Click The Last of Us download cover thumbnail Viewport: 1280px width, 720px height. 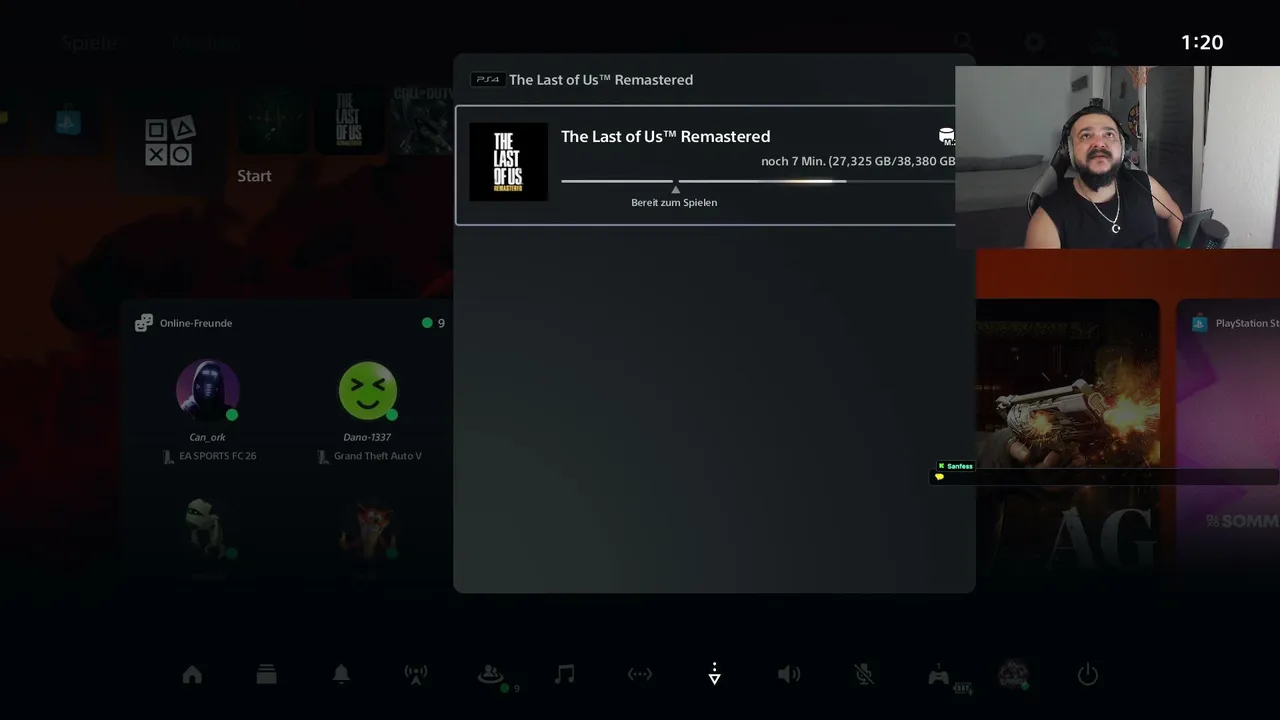(508, 162)
